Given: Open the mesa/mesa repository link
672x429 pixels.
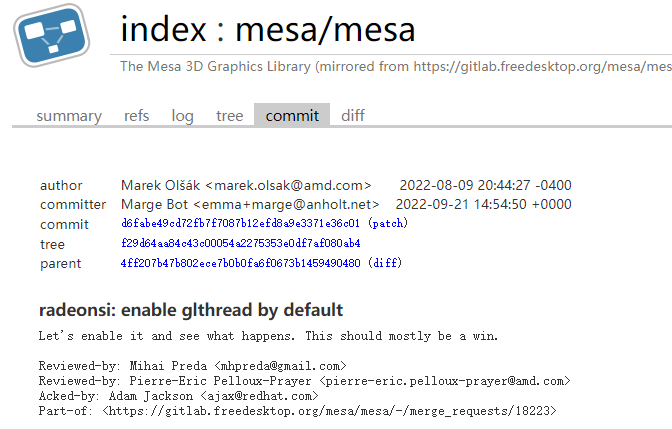Looking at the screenshot, I should (325, 29).
